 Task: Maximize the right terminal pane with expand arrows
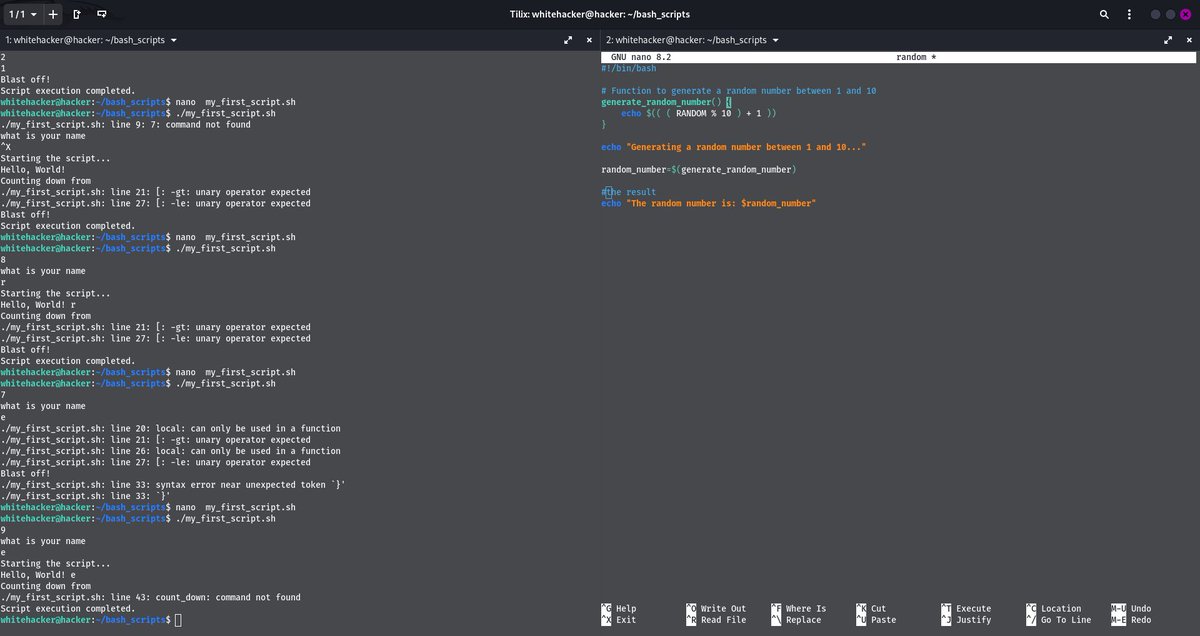click(x=1168, y=40)
